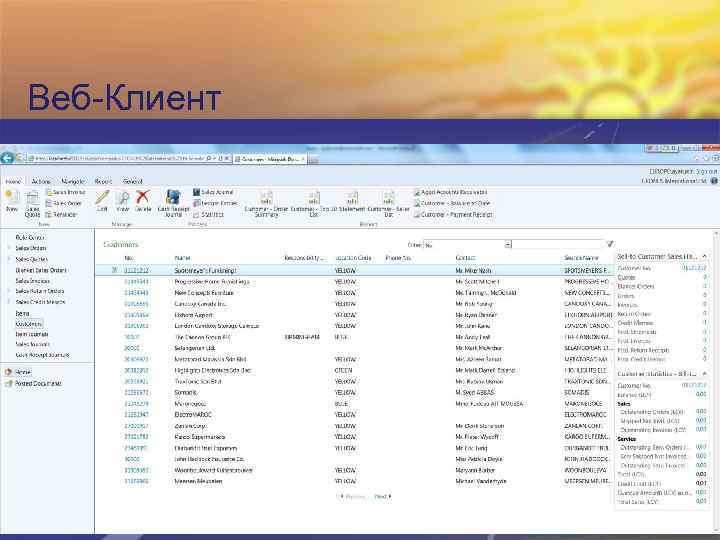This screenshot has width=720, height=540.
Task: Select the Progressive Home Furnishings row
Action: (354, 281)
